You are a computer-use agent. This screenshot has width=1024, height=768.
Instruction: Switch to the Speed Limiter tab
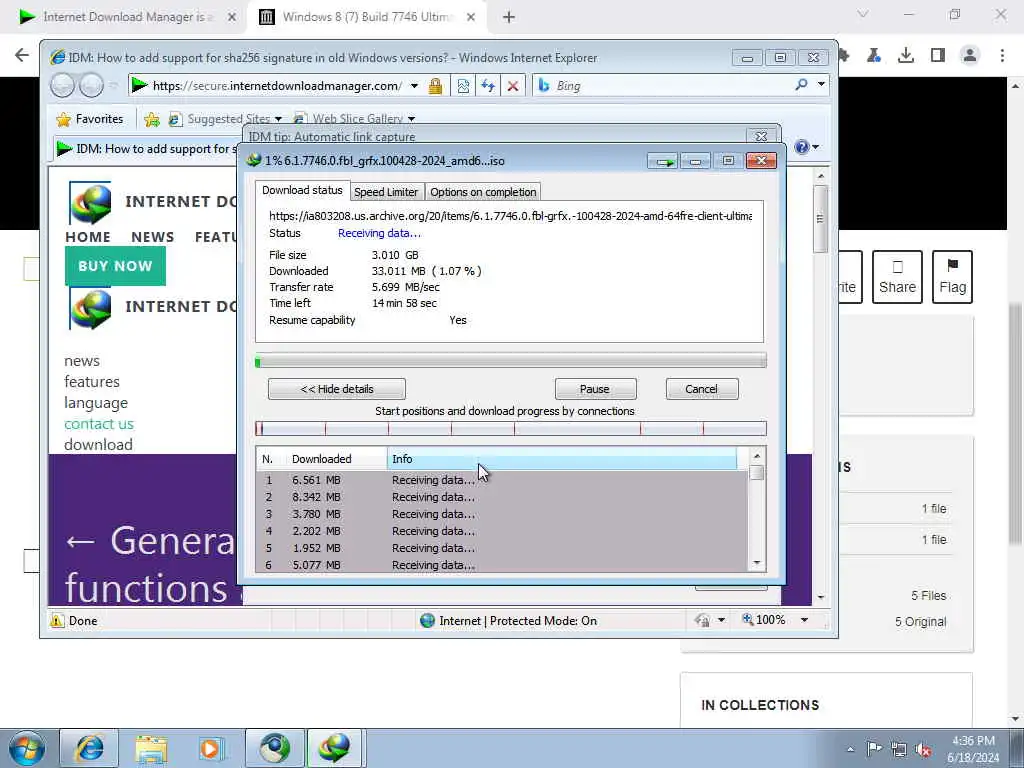pos(386,192)
